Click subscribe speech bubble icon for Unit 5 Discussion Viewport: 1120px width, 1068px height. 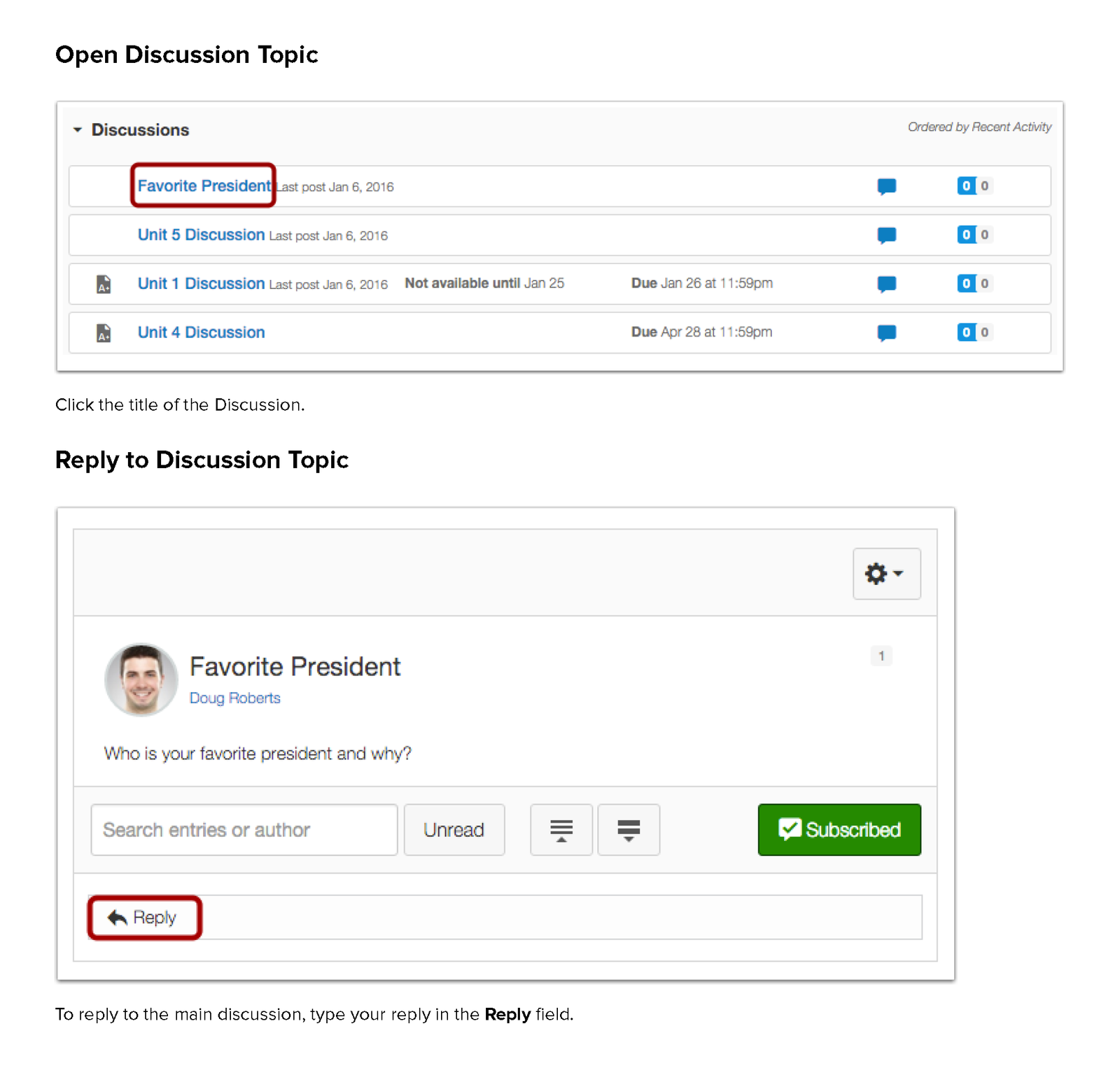(886, 235)
